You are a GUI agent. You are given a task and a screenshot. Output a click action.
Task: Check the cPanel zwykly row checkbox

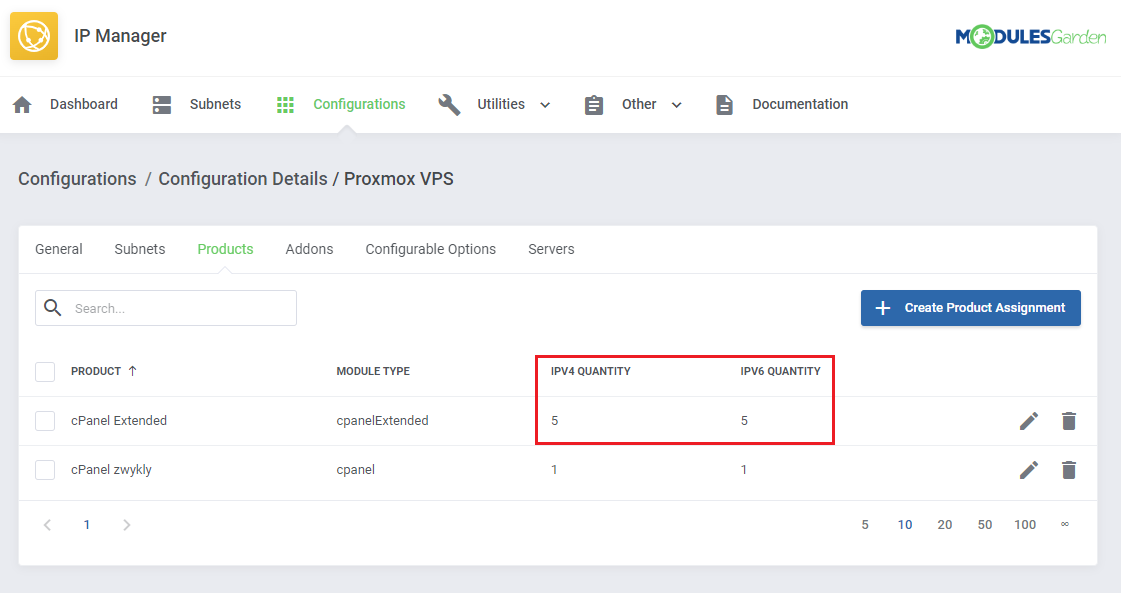pos(45,470)
